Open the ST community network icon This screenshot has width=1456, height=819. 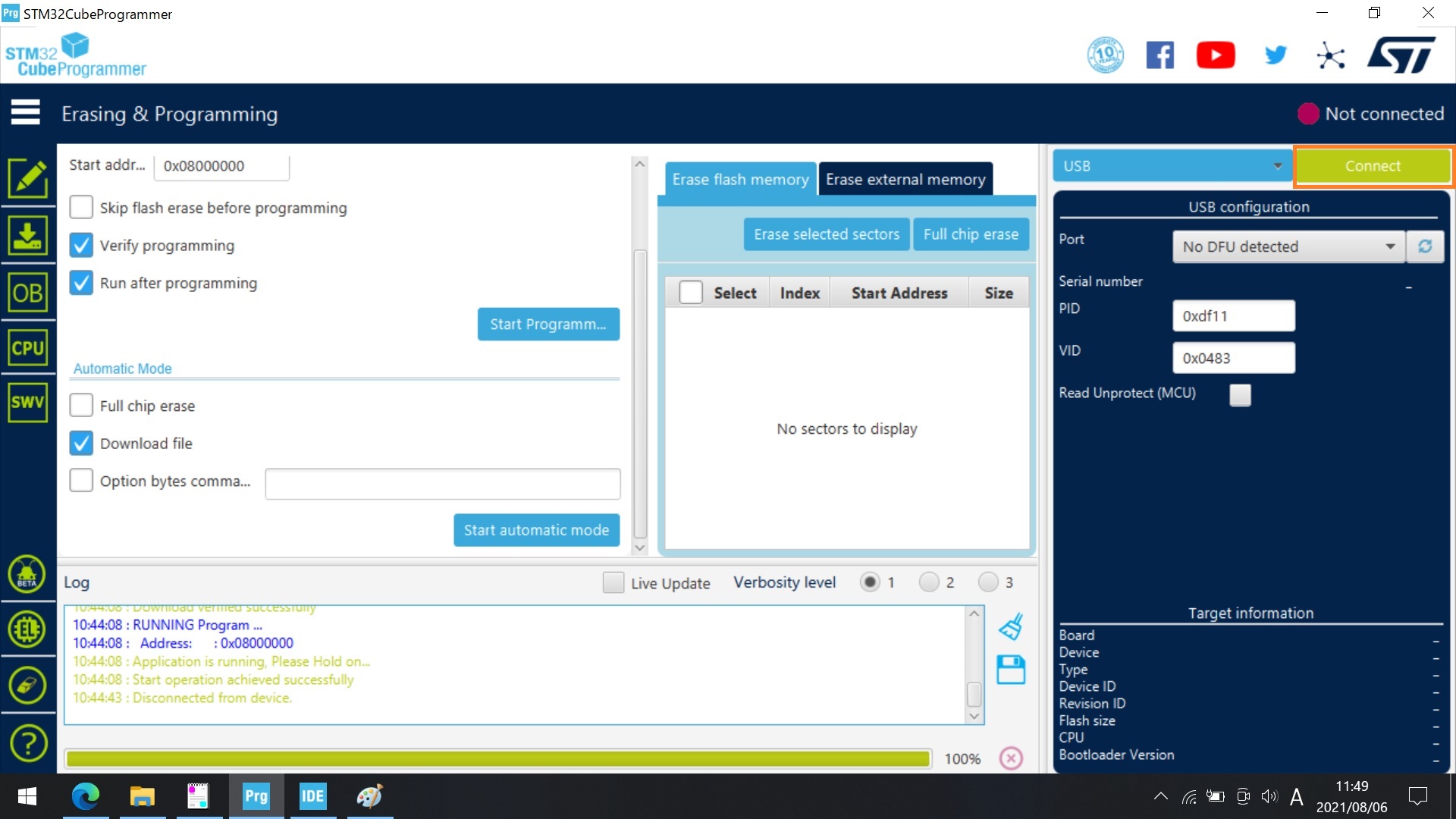(1331, 55)
